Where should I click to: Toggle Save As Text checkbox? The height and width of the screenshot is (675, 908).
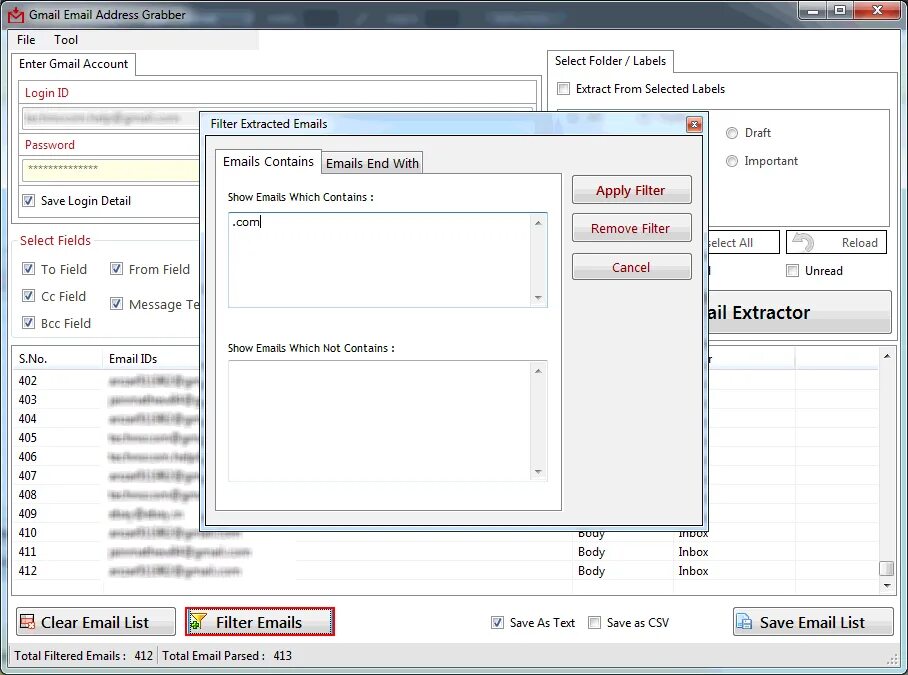pos(497,622)
